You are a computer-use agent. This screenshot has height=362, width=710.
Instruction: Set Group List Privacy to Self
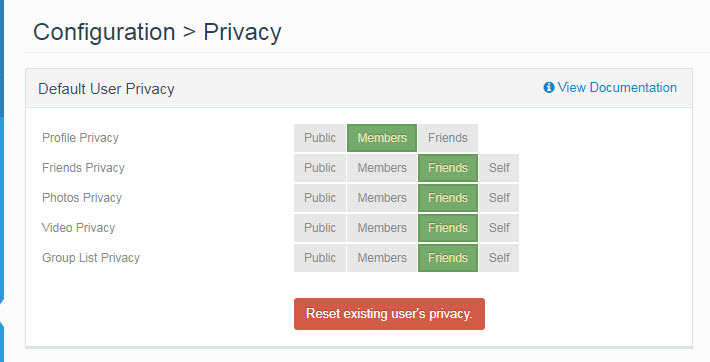point(499,258)
